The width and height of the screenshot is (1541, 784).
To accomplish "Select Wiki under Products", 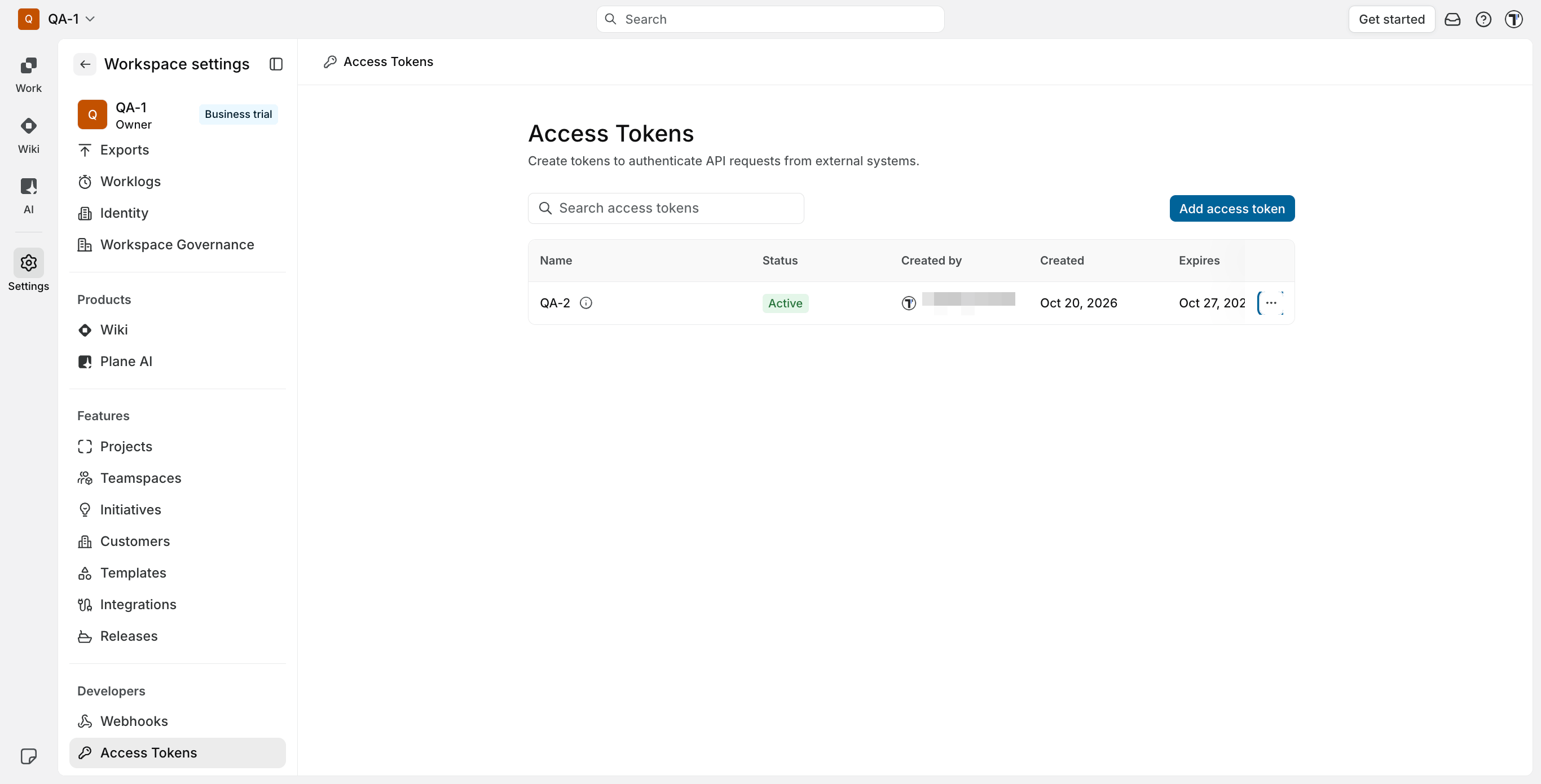I will point(178,329).
